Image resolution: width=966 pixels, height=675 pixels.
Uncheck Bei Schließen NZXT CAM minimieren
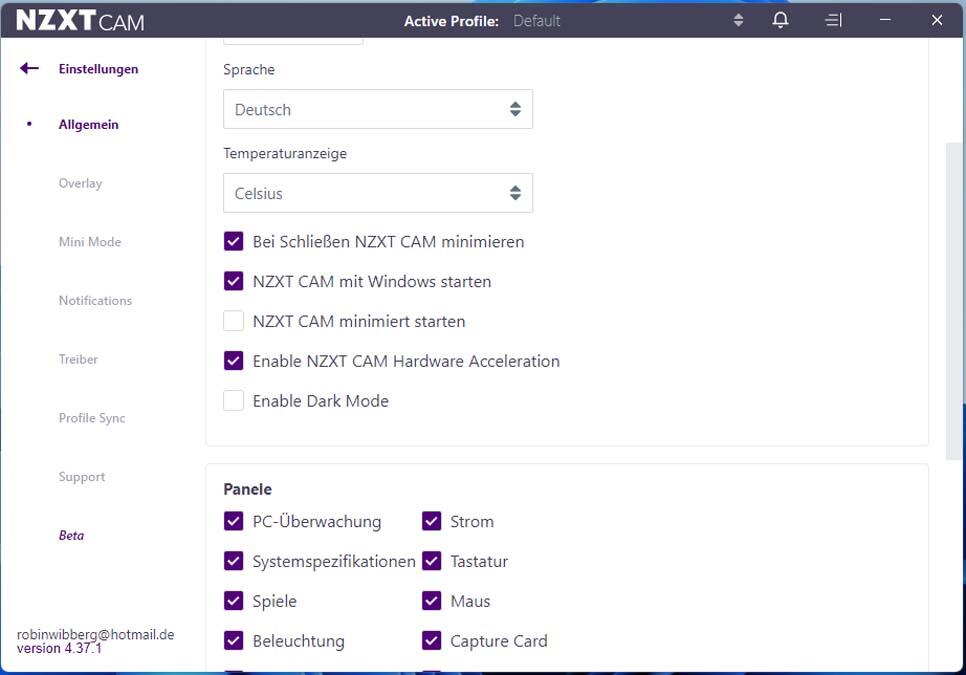(233, 241)
